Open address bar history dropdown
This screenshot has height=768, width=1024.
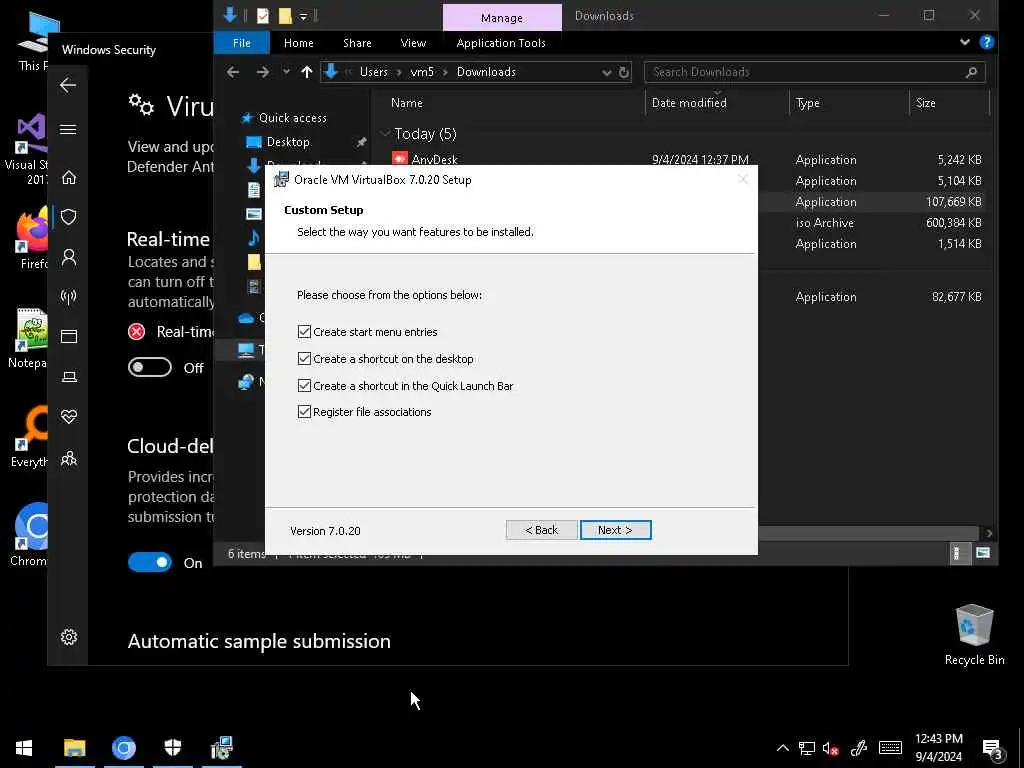click(606, 72)
